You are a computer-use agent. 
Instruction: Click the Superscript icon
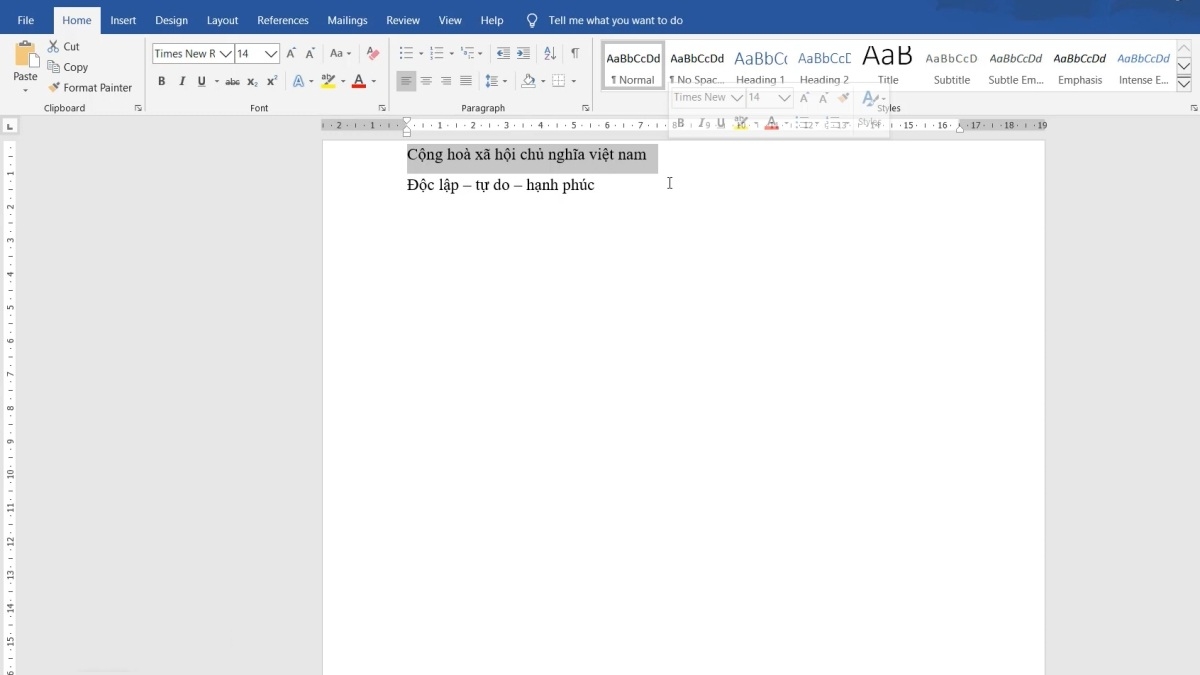272,82
